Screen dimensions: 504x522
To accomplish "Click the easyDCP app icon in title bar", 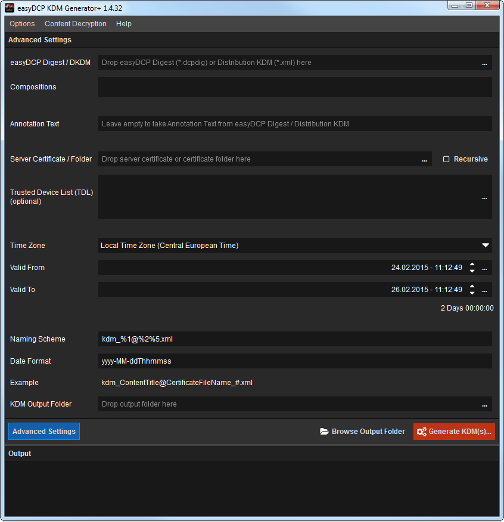I will click(x=9, y=8).
